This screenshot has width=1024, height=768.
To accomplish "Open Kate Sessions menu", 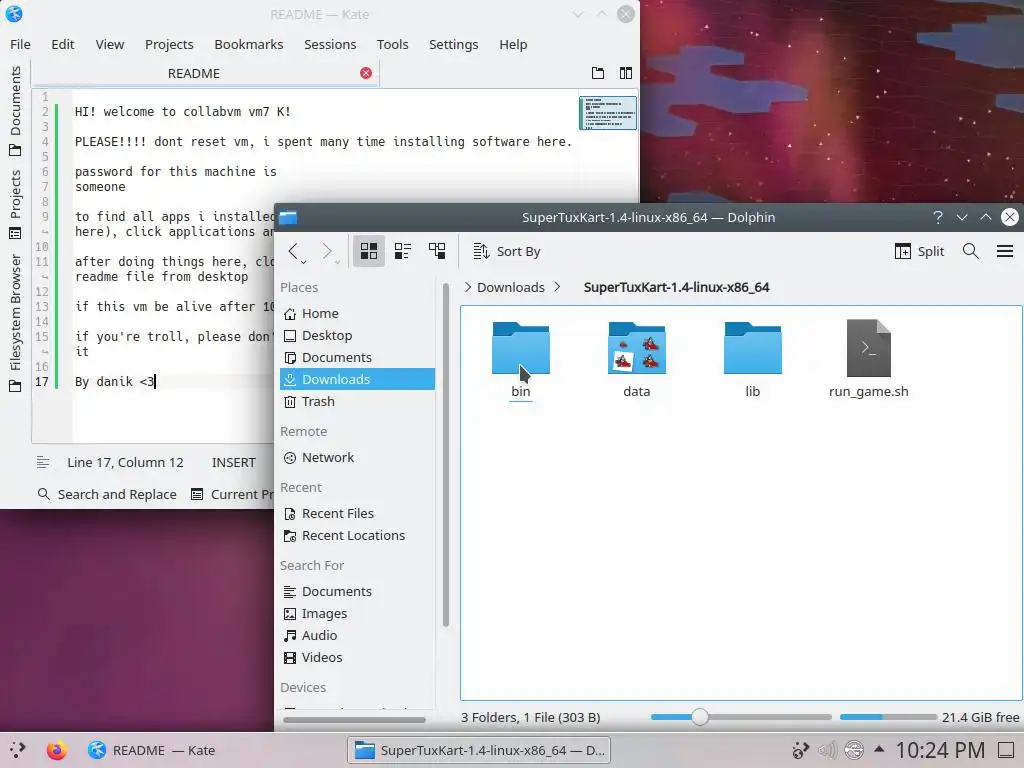I will click(330, 44).
